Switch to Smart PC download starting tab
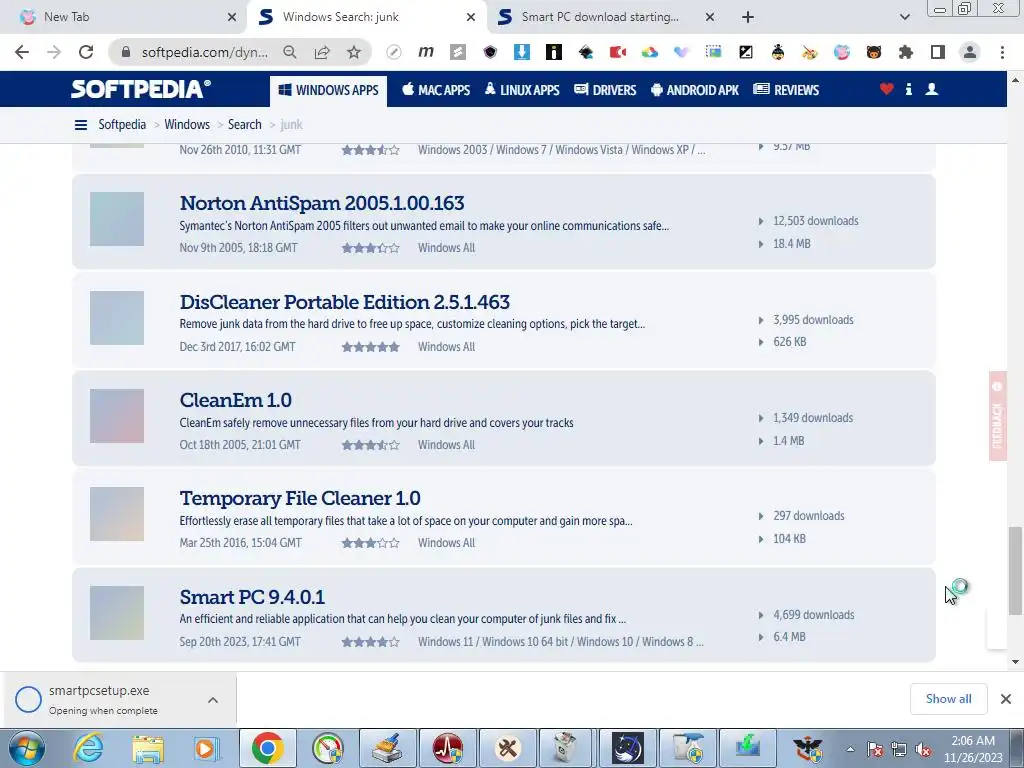1024x768 pixels. (x=605, y=17)
